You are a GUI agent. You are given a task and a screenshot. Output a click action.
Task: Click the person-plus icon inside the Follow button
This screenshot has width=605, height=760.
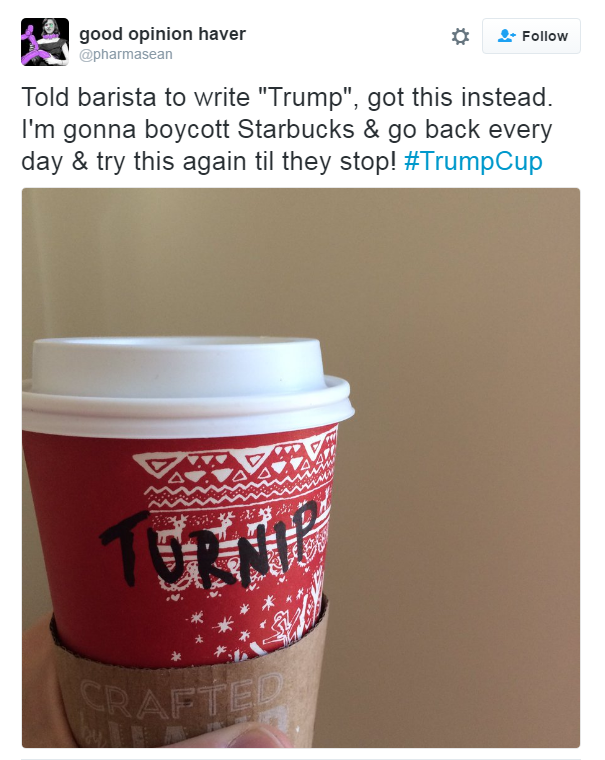point(506,36)
